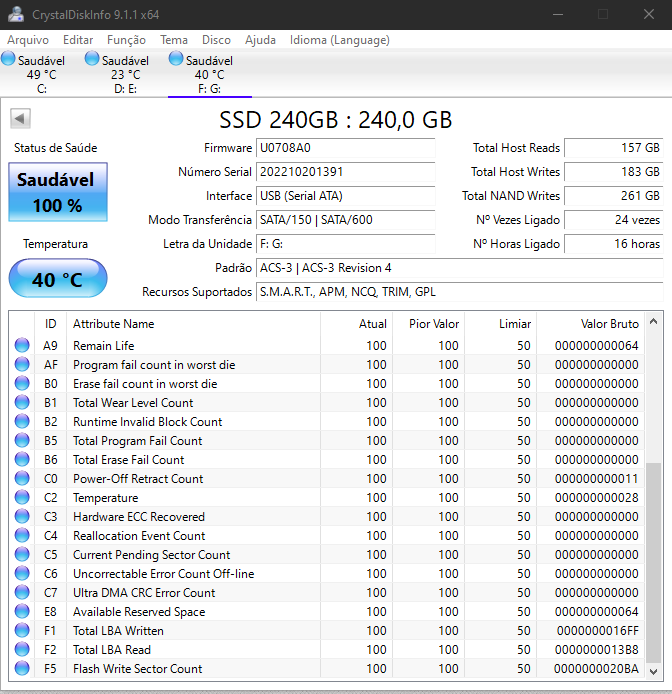
Task: Open the Ajuda menu
Action: [260, 40]
